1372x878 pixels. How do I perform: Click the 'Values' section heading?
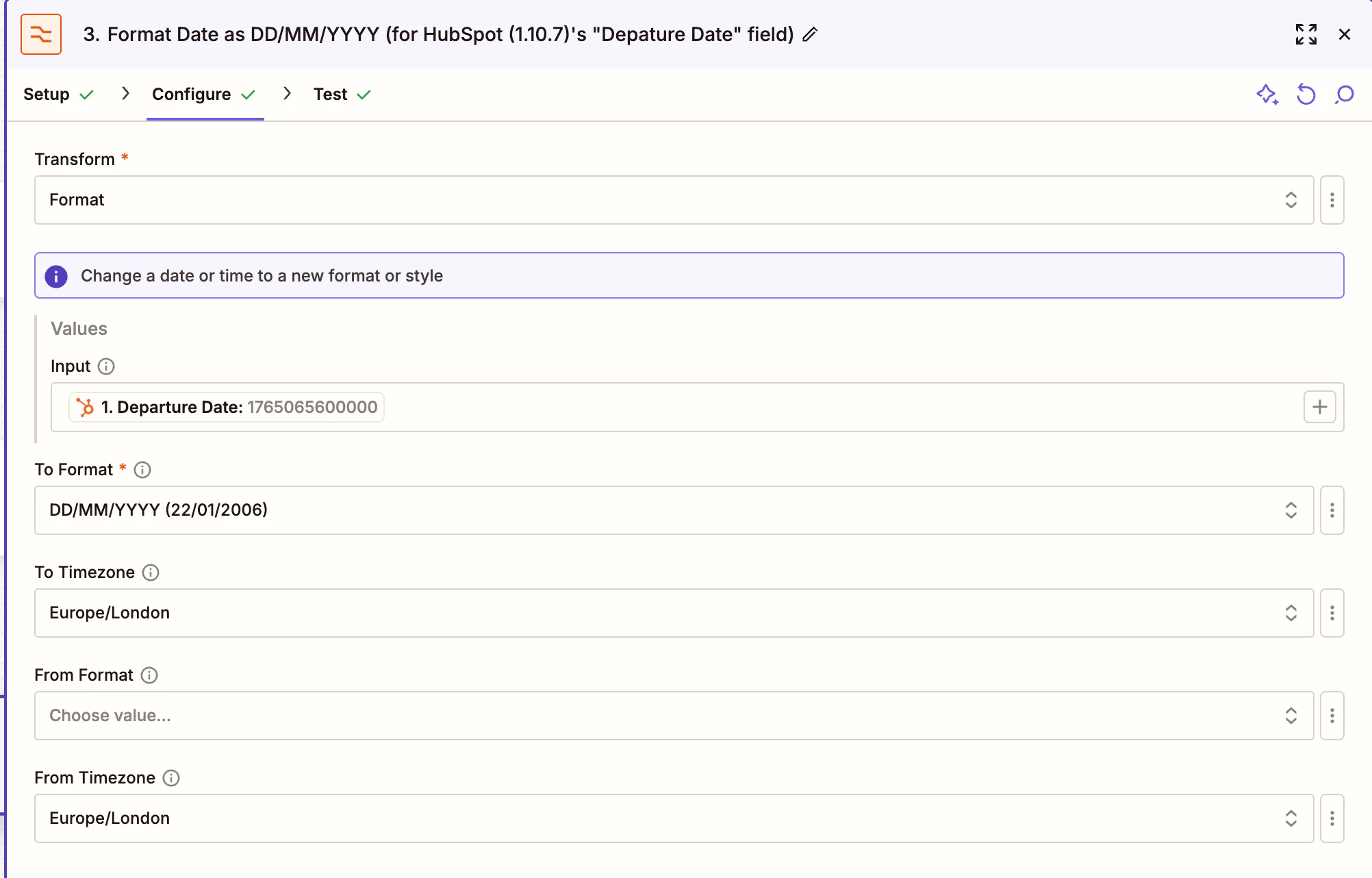[79, 329]
